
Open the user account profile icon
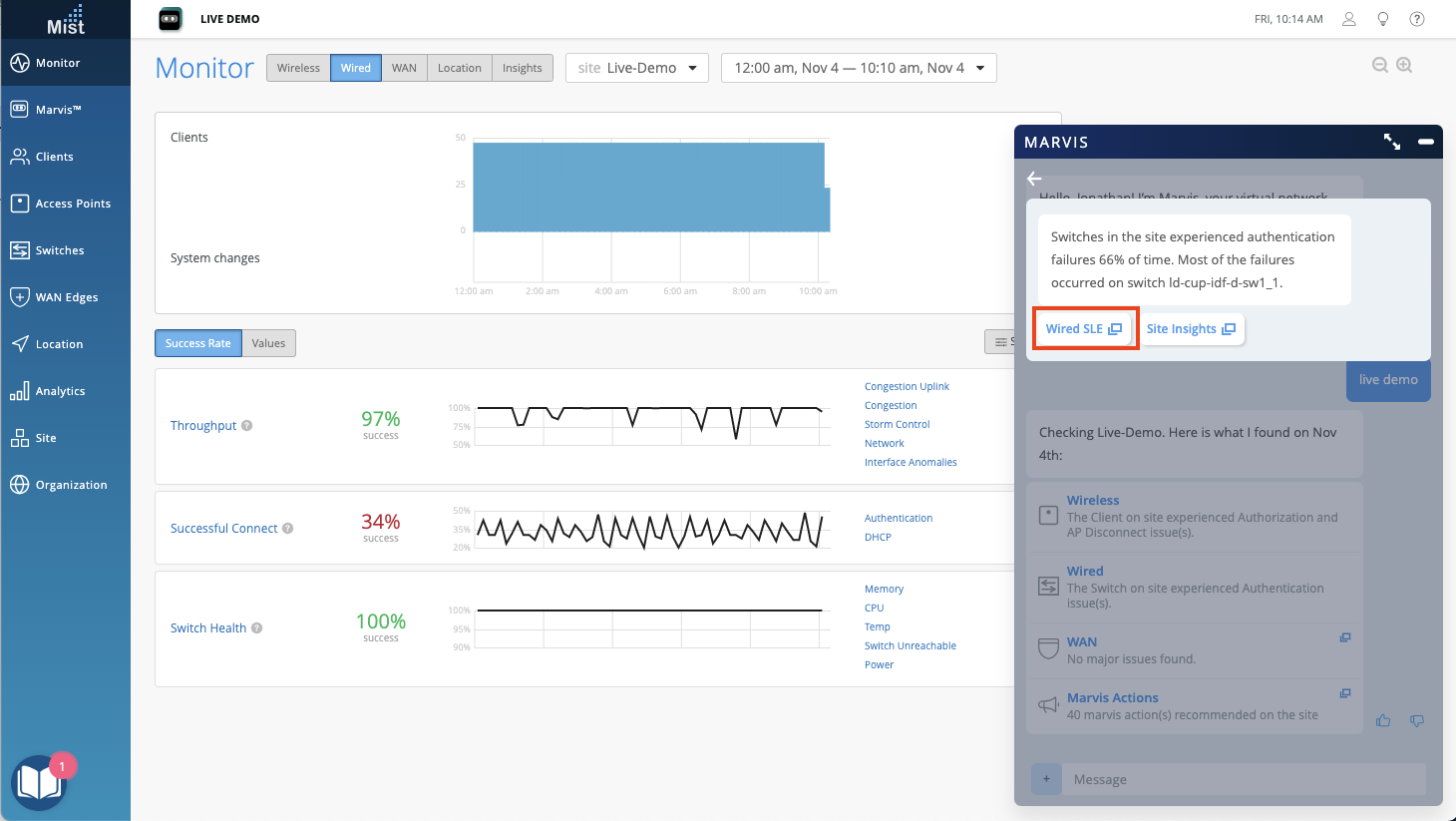point(1349,19)
